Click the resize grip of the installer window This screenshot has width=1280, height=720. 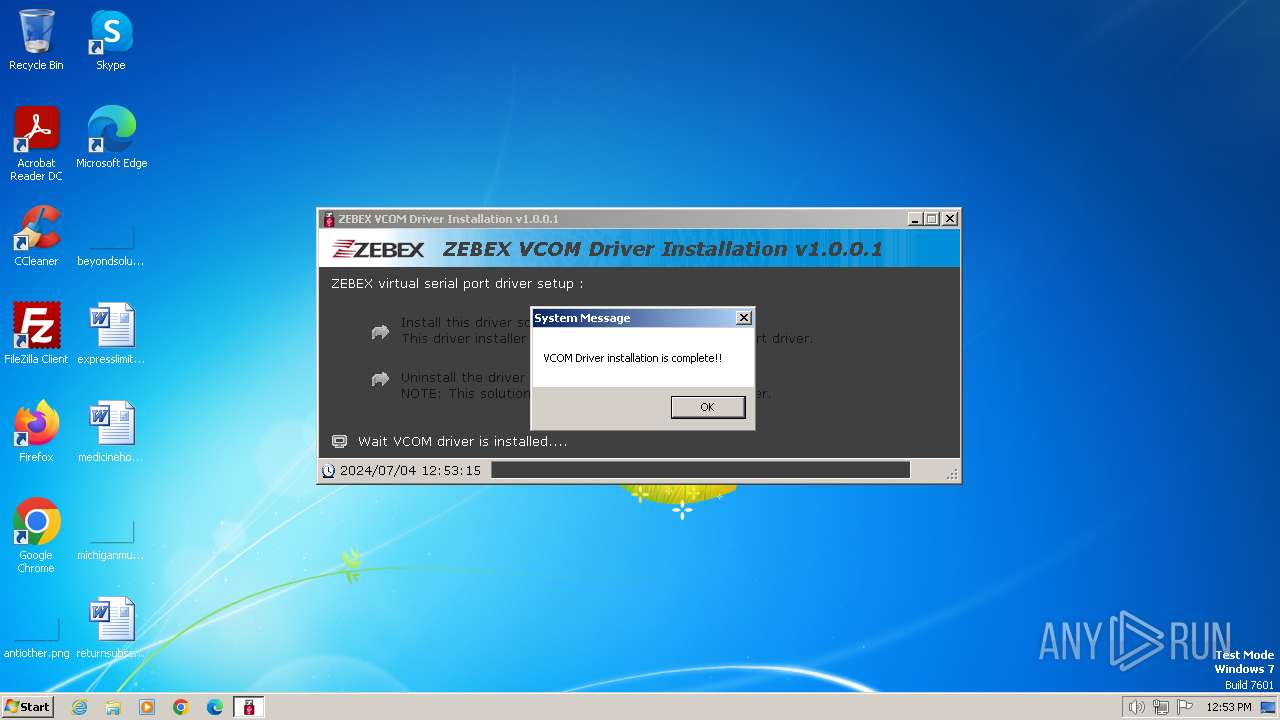click(x=952, y=473)
